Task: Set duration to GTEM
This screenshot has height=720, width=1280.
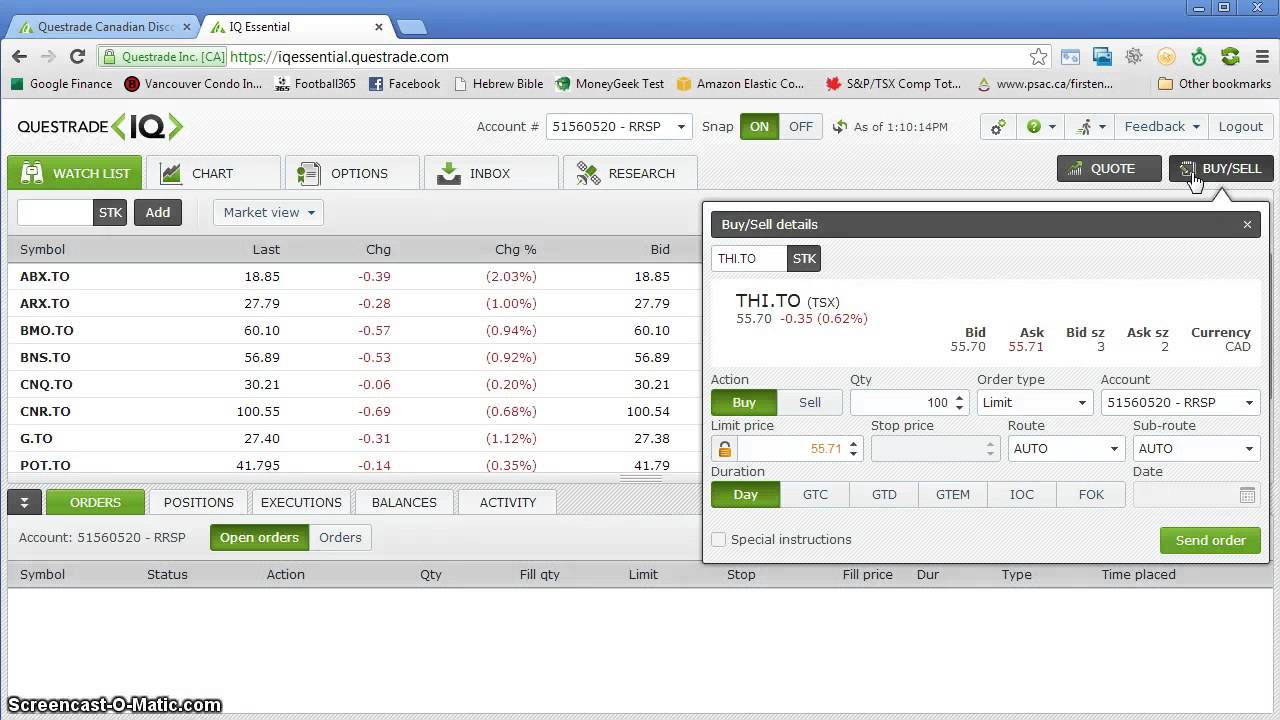Action: pos(953,495)
